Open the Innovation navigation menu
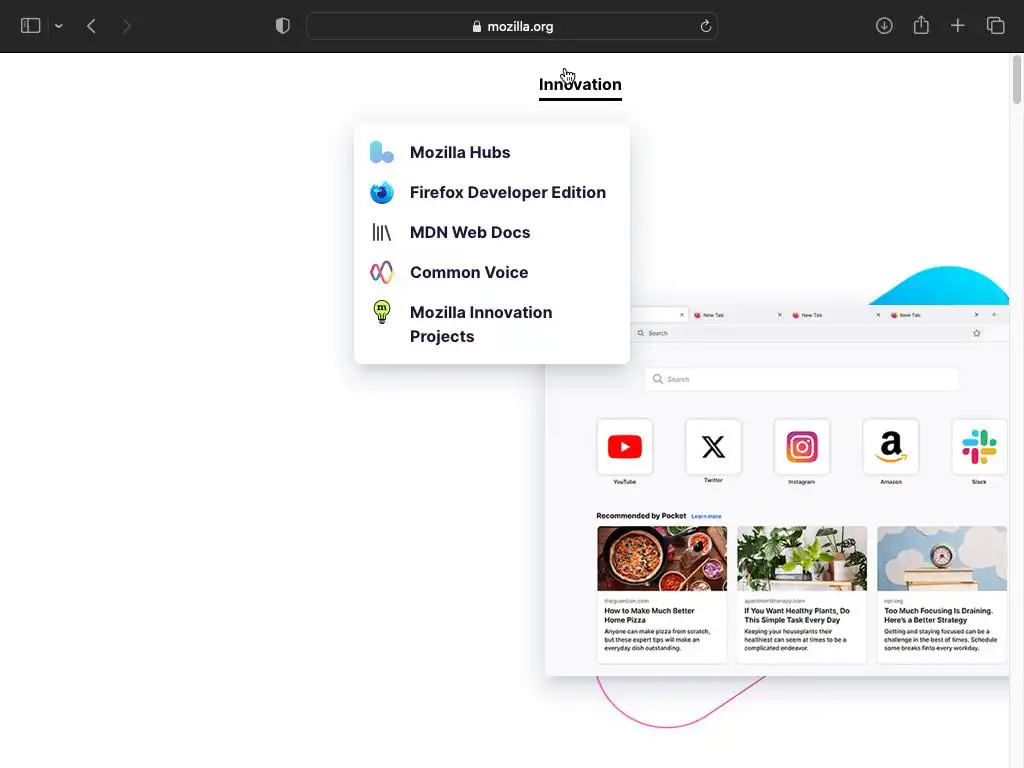Screen dimensions: 1024x768 pos(580,85)
